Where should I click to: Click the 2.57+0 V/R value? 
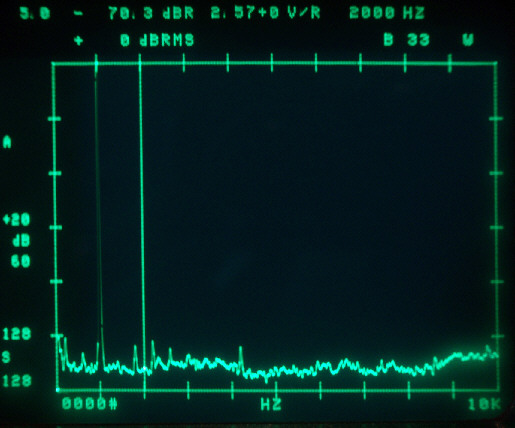click(266, 14)
